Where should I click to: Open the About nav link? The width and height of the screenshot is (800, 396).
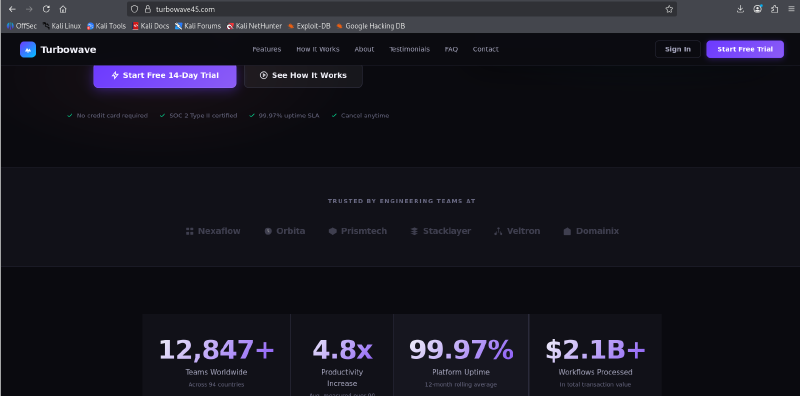364,50
